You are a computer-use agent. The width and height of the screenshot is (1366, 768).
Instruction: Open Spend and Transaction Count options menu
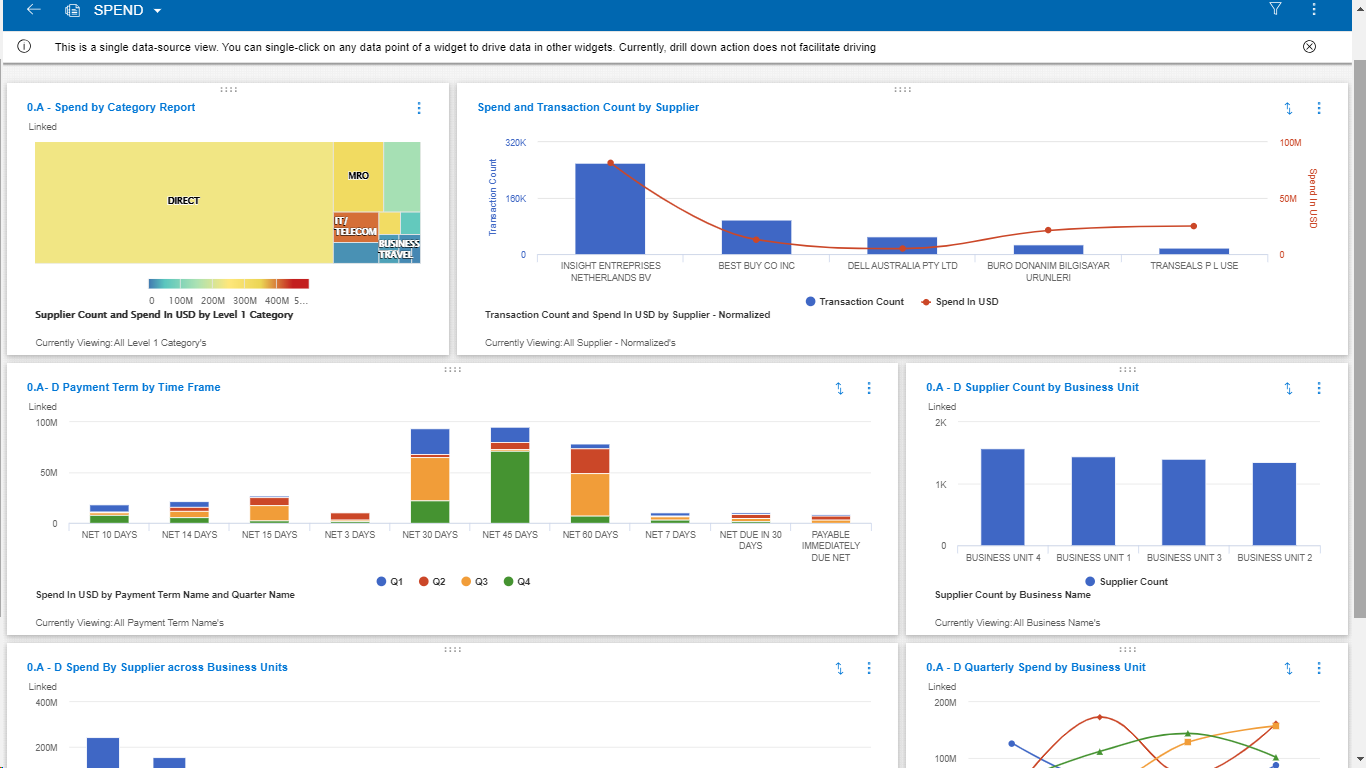1318,108
